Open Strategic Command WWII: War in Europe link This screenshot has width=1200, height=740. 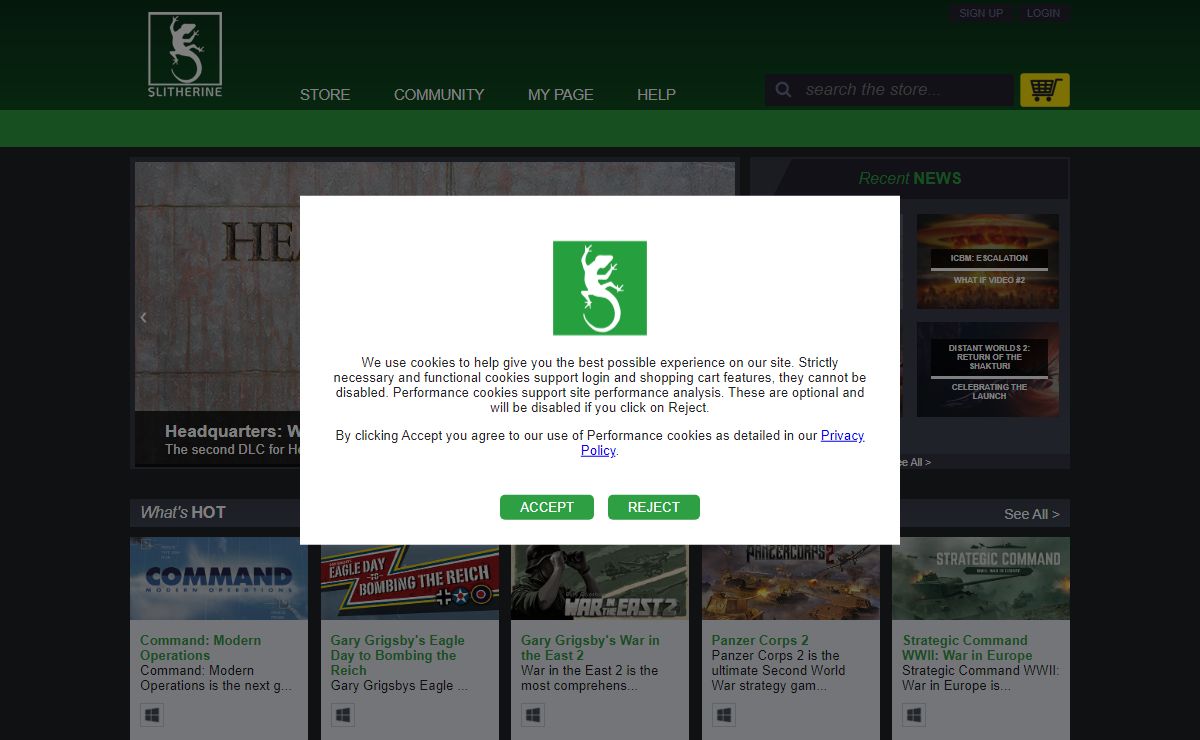[x=967, y=648]
